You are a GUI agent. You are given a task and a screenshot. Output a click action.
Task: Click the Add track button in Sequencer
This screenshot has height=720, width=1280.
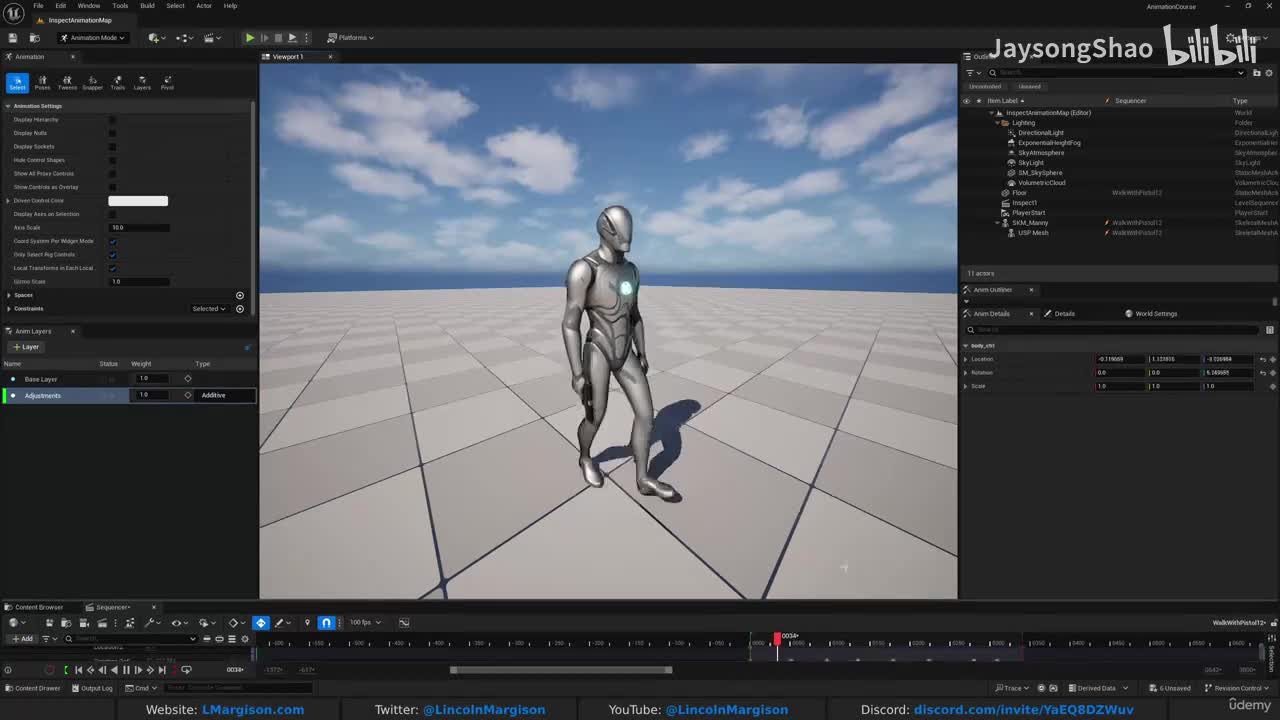point(21,639)
